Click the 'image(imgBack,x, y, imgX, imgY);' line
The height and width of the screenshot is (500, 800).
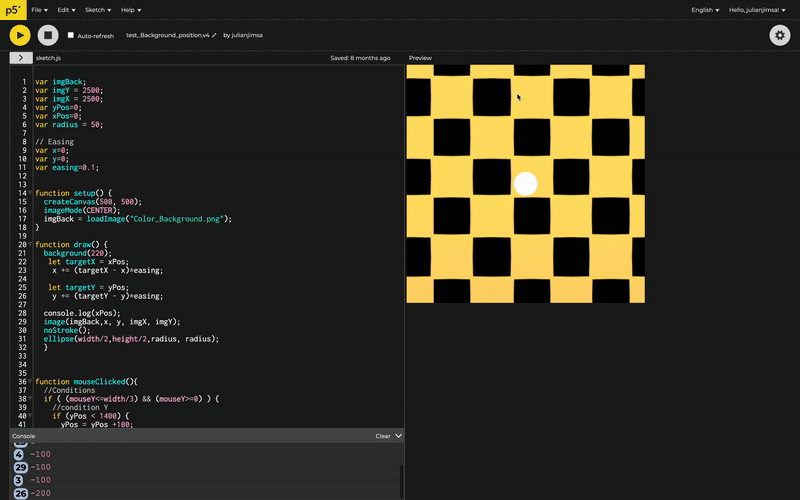point(112,322)
